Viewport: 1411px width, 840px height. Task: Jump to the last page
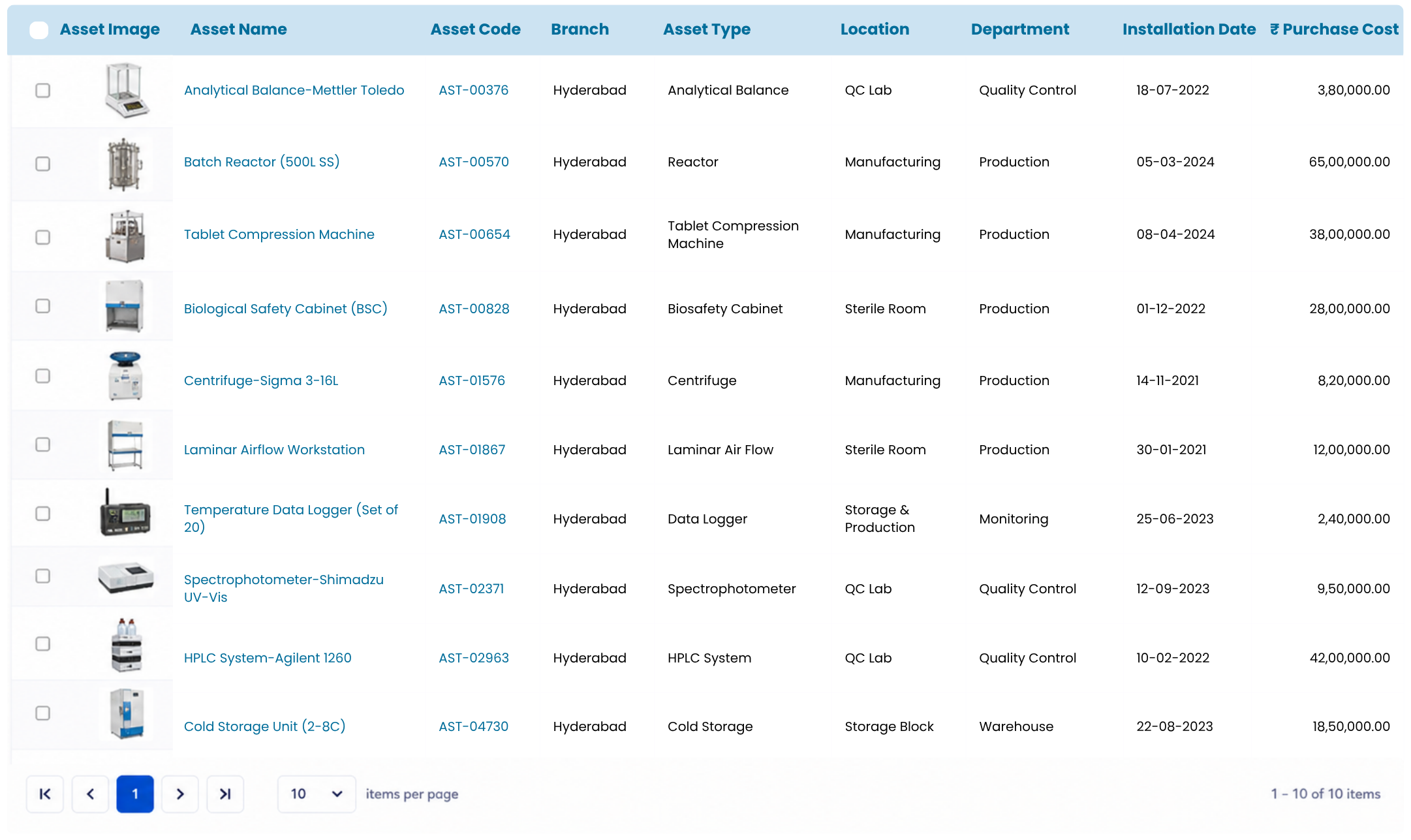(x=225, y=794)
